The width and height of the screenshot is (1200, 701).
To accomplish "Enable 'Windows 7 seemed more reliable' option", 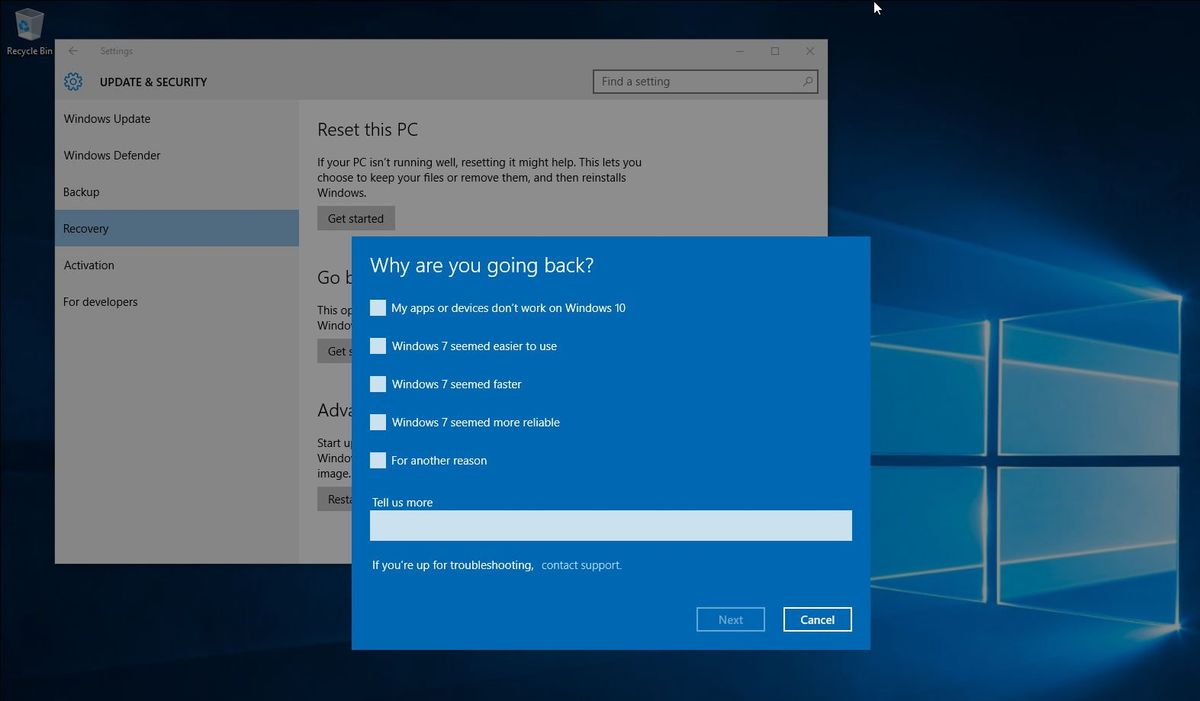I will click(378, 422).
